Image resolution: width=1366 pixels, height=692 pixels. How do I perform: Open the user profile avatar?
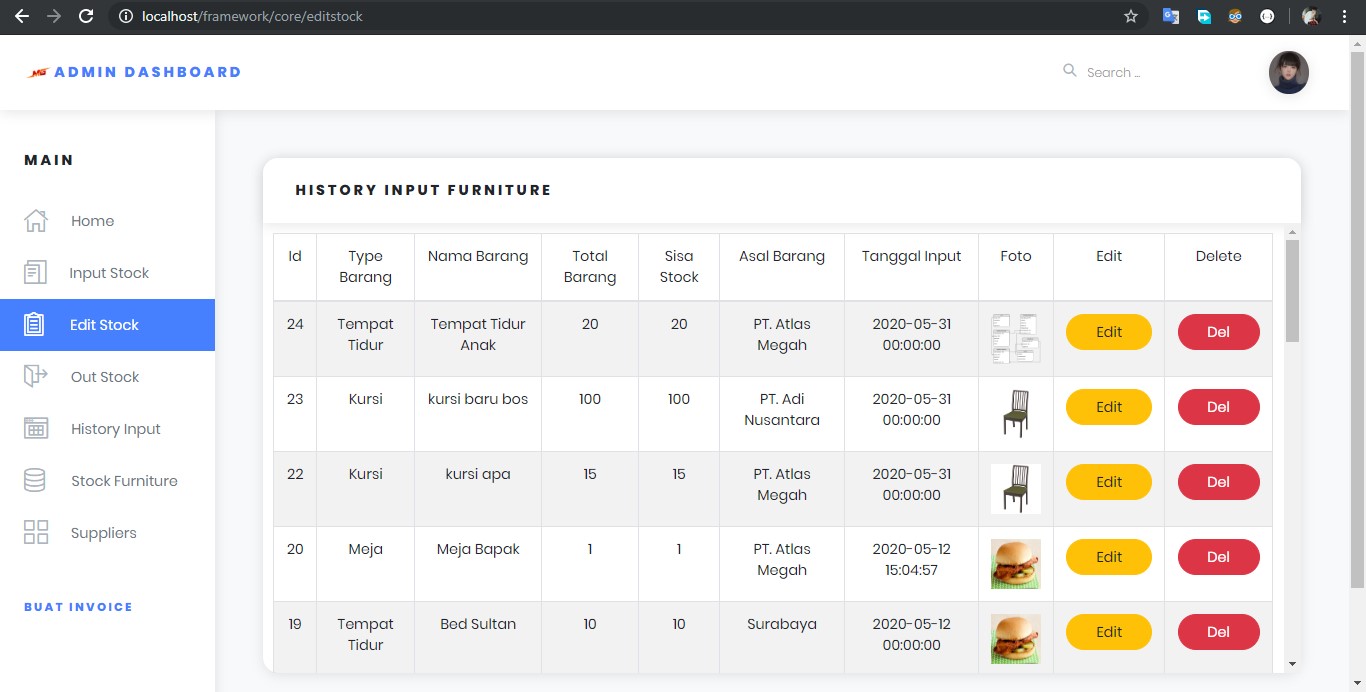[x=1288, y=73]
